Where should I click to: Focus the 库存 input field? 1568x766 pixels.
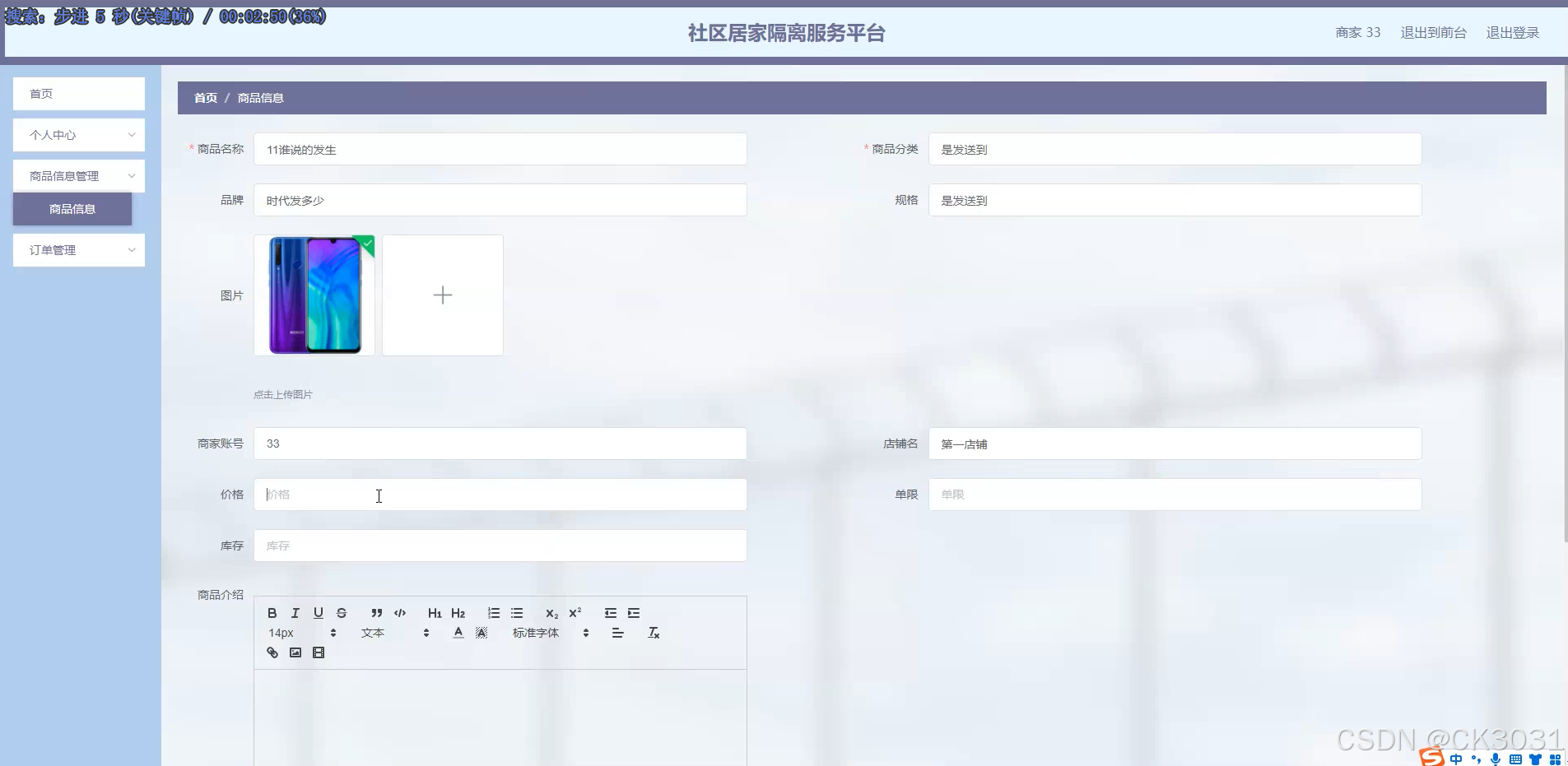tap(500, 545)
